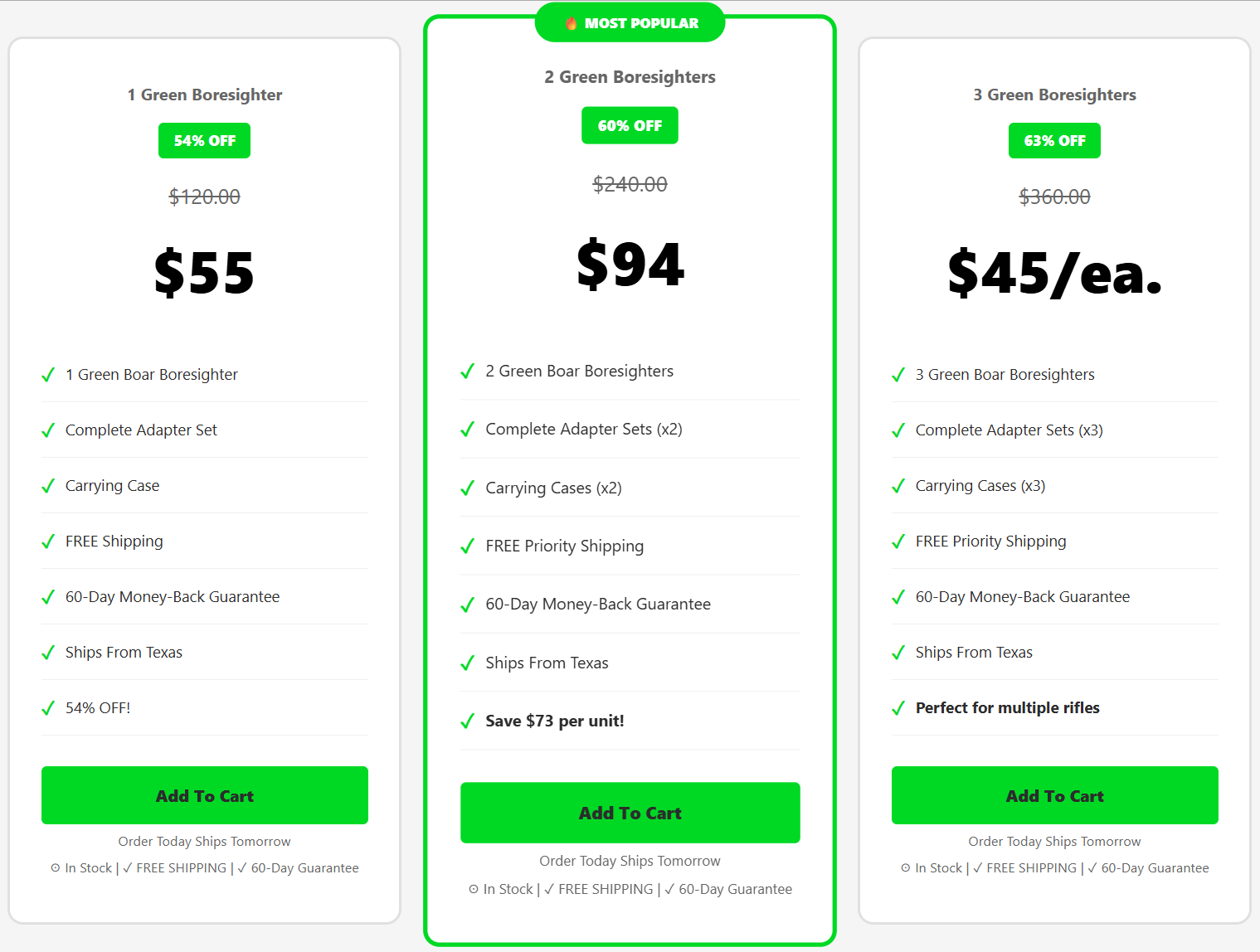Click checkmark beside Carrying Cases (x3)
The width and height of the screenshot is (1260, 952).
point(898,486)
